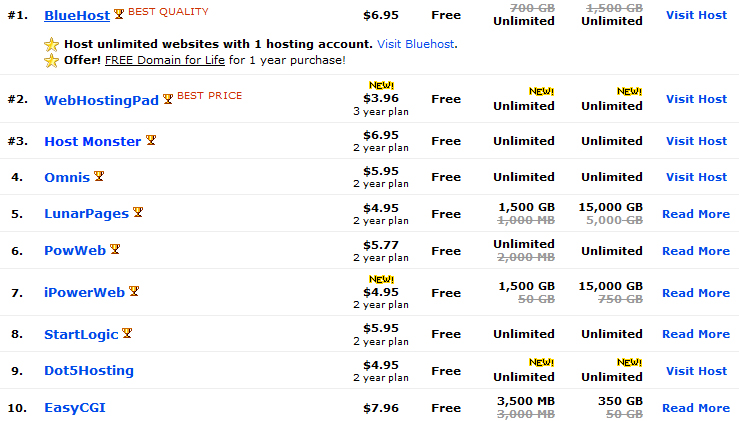Click Visit Host for WebHostingPad
Viewport: 739px width, 421px height.
coord(696,99)
